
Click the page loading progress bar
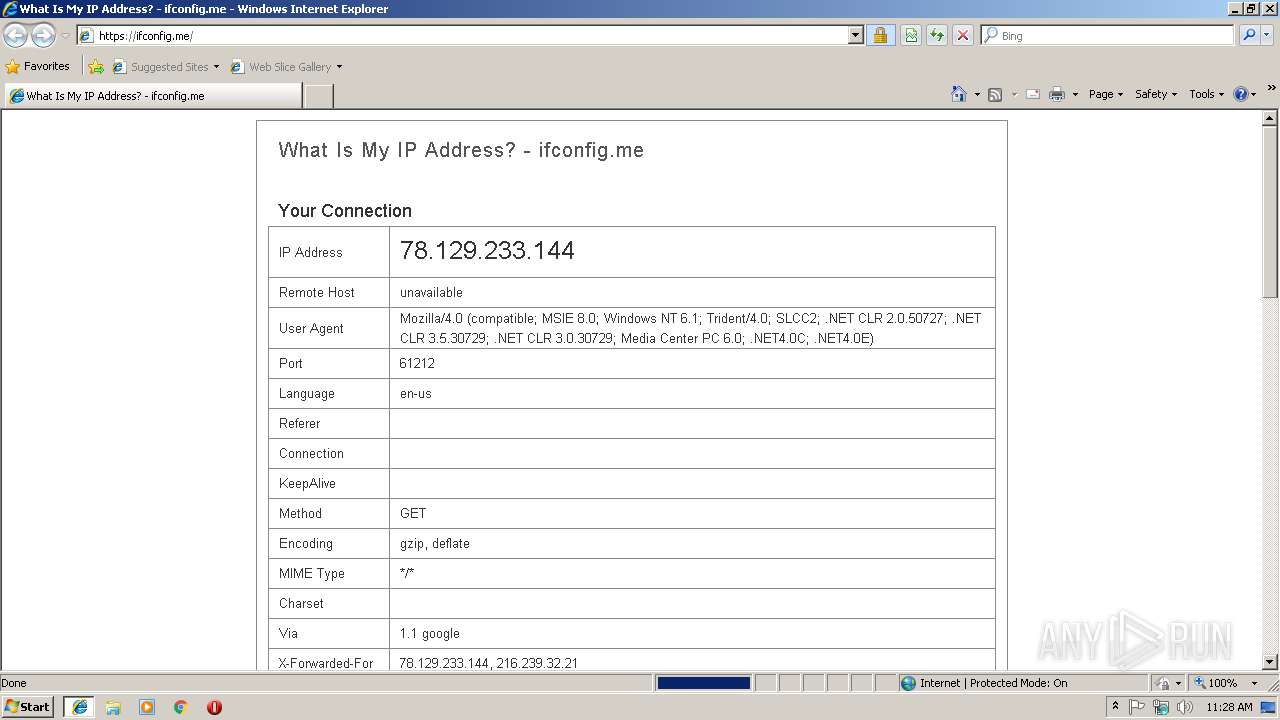point(704,683)
